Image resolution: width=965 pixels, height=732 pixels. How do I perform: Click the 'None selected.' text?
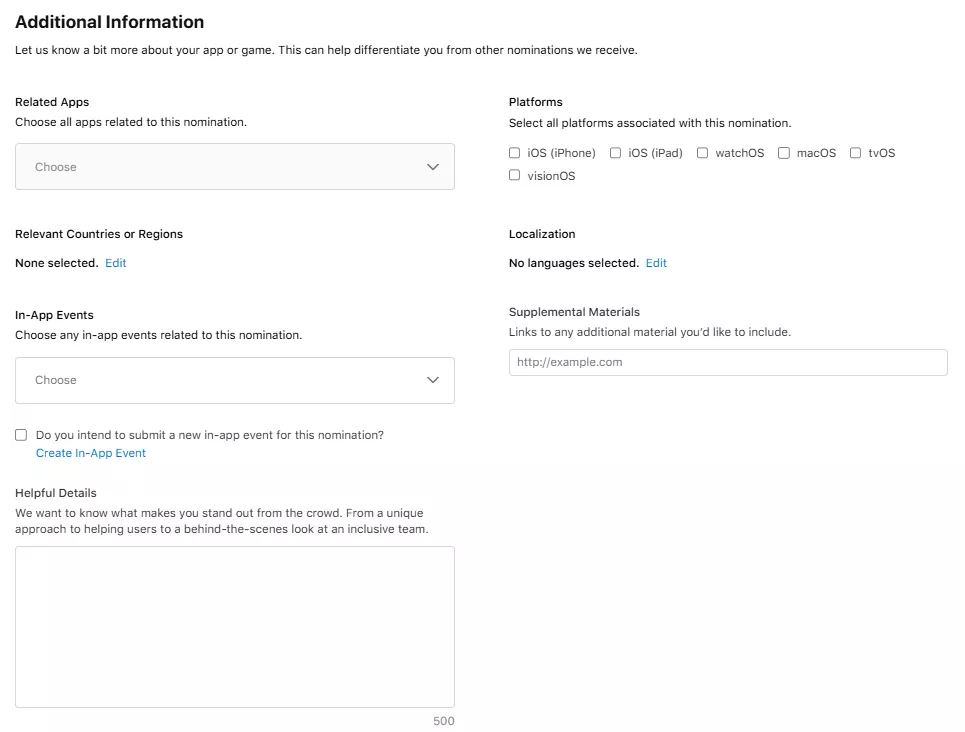tap(57, 263)
